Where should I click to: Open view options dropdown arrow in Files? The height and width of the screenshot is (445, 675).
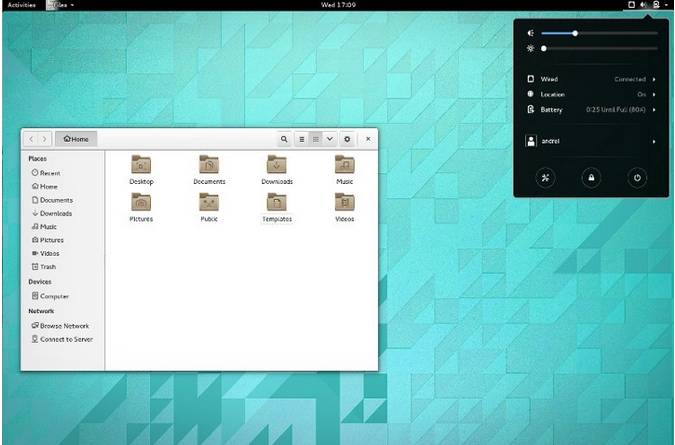(x=330, y=139)
